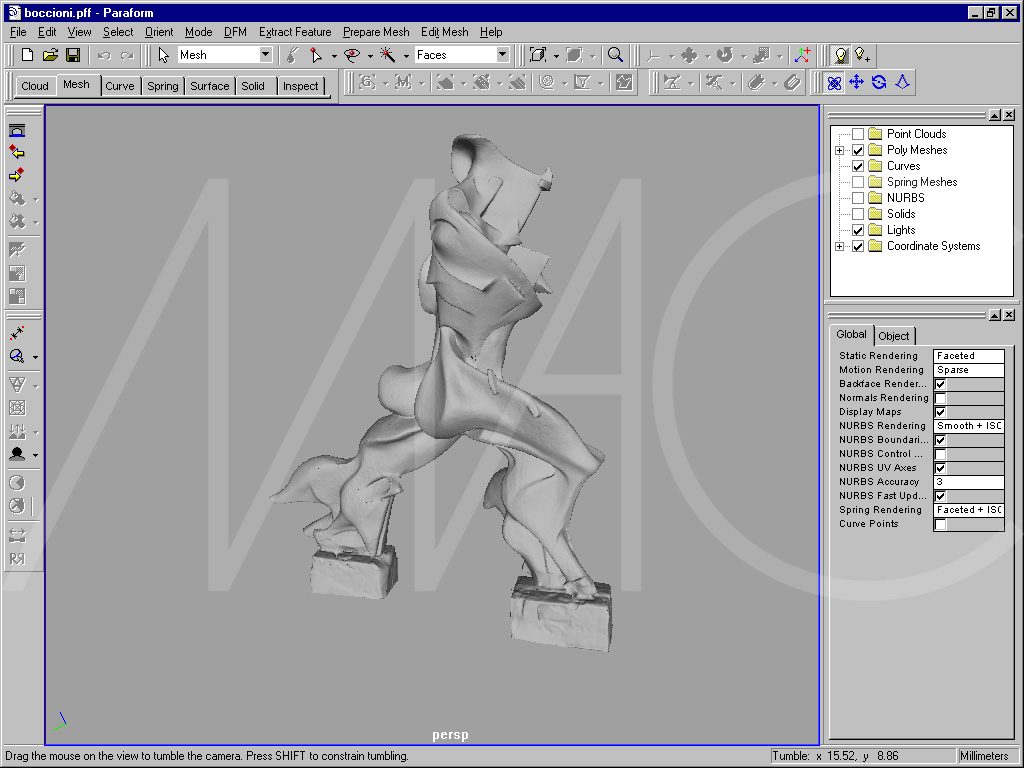The height and width of the screenshot is (768, 1024).
Task: Click the yellow left arrow icon in the left toolbar
Action: click(17, 152)
